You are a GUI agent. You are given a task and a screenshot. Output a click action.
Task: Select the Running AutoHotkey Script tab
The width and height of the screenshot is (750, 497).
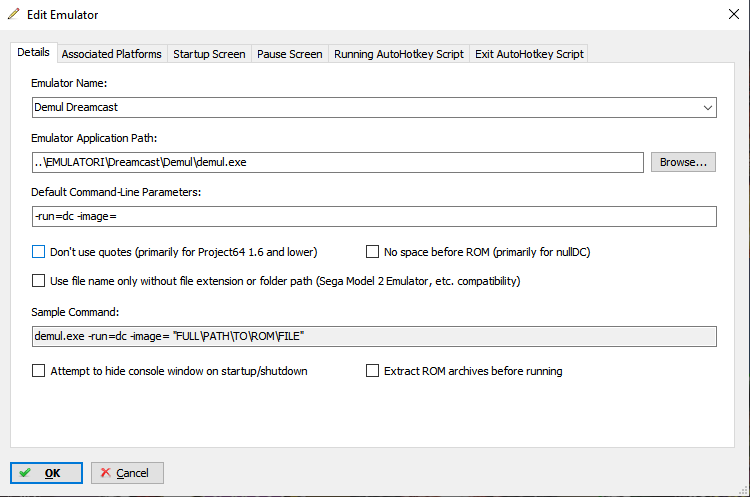[x=398, y=54]
